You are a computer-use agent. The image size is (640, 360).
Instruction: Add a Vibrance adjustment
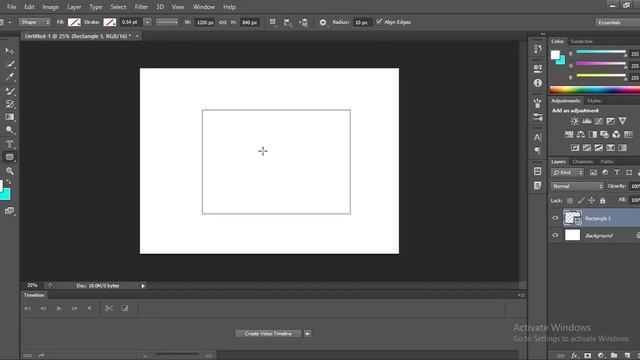(x=622, y=121)
